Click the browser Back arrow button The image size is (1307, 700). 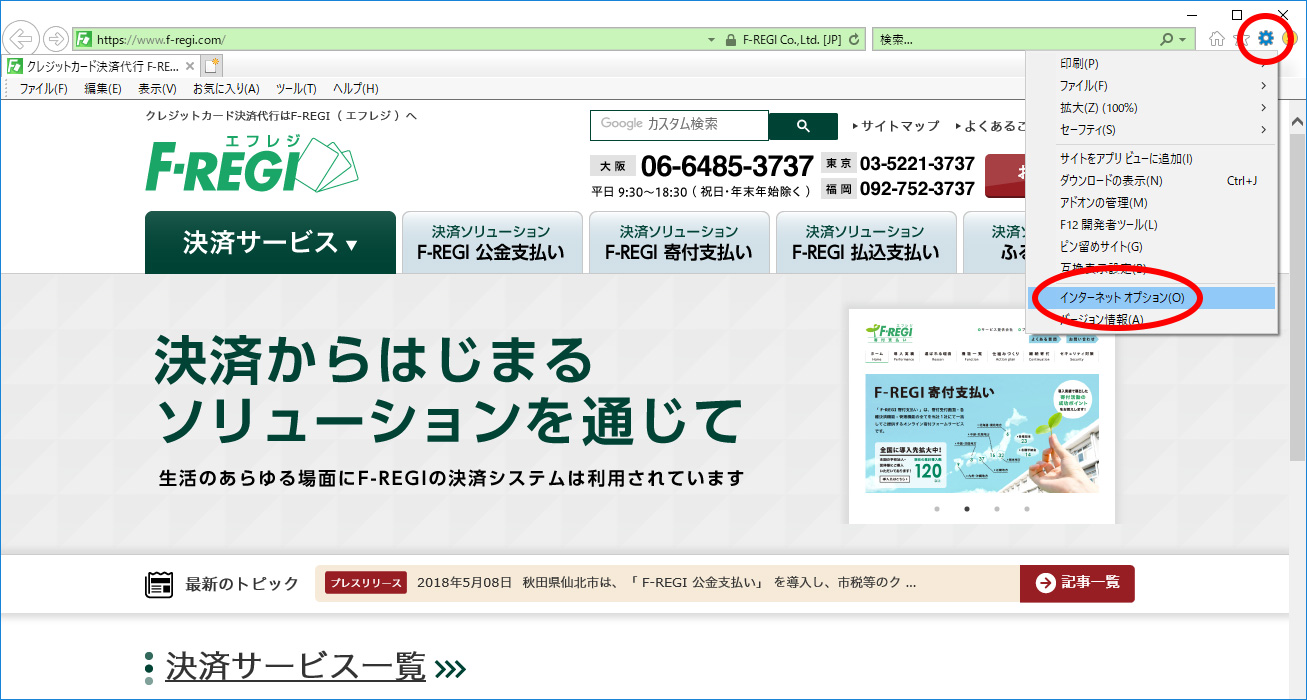(21, 40)
